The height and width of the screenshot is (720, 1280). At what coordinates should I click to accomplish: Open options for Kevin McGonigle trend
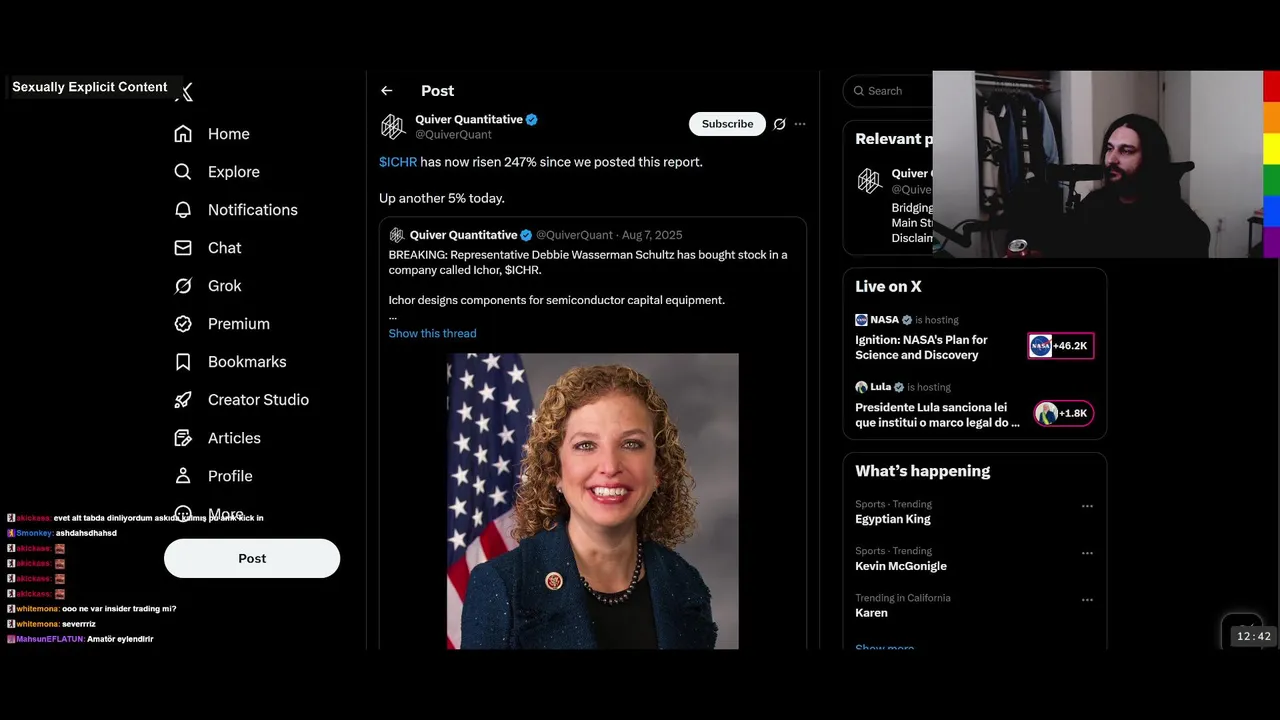tap(1087, 553)
